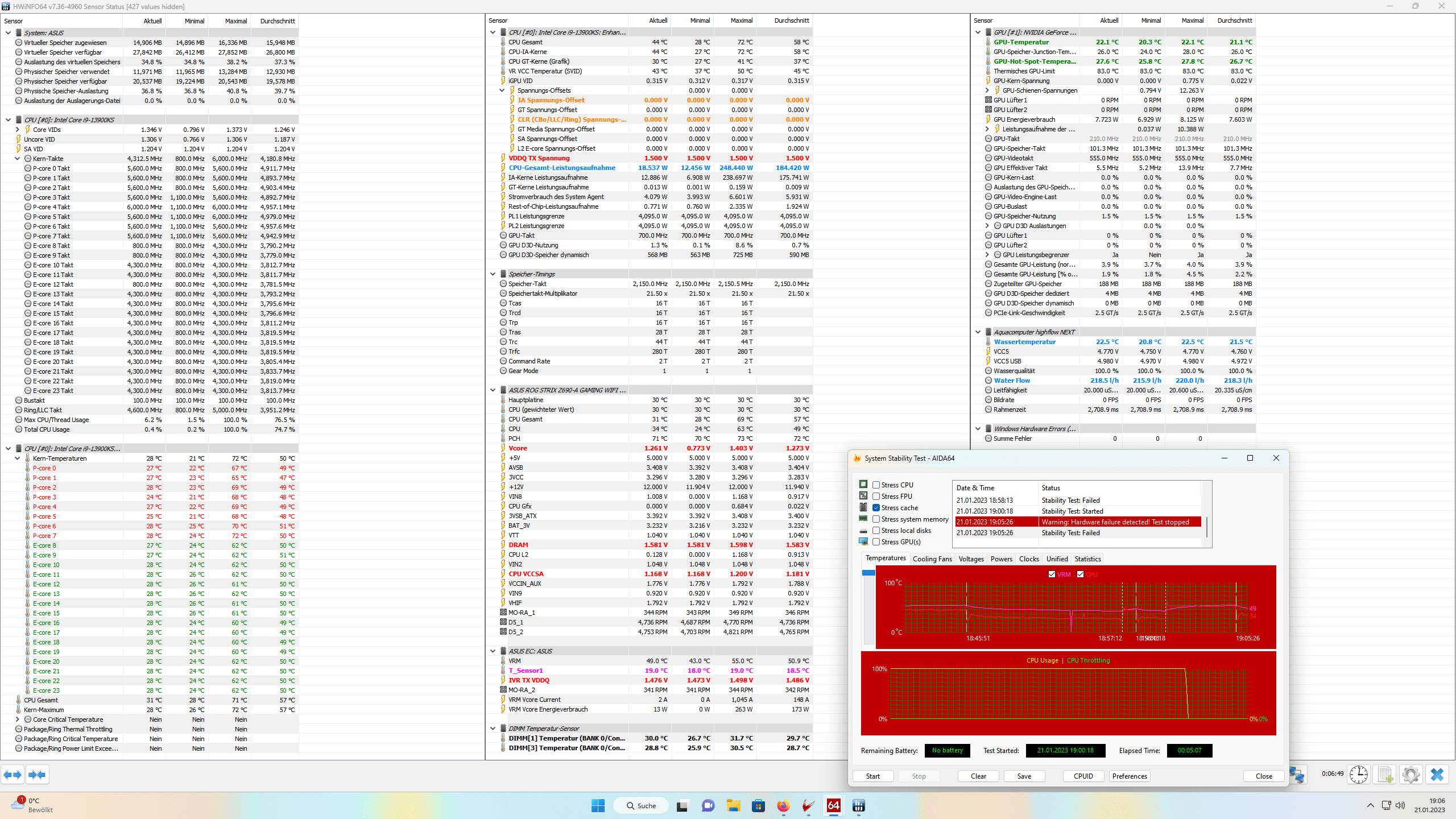This screenshot has width=1456, height=819.
Task: Collapse Kern-Temperaturen tree node
Action: point(18,458)
